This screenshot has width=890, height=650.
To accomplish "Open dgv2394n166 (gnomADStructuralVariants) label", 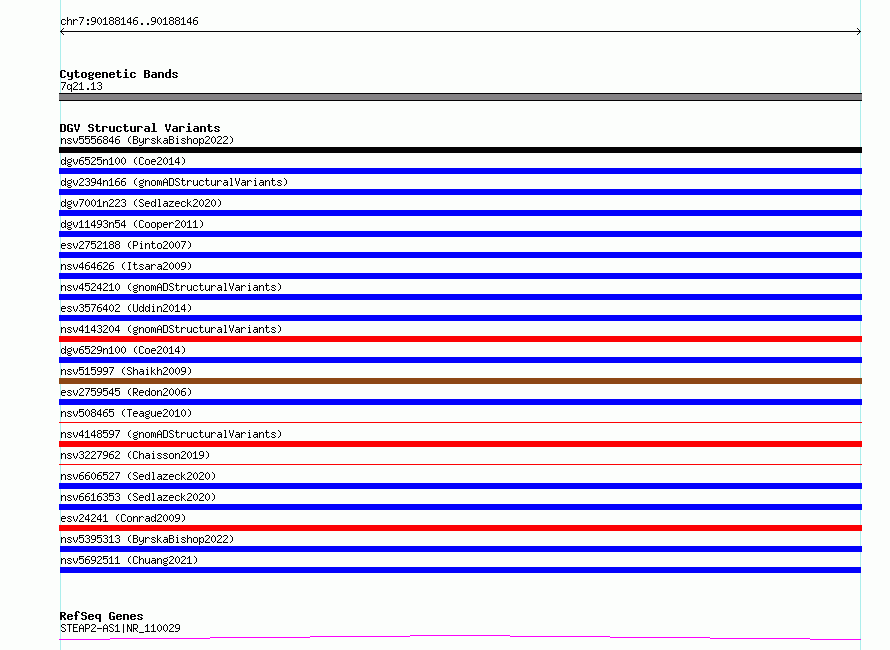I will point(174,182).
